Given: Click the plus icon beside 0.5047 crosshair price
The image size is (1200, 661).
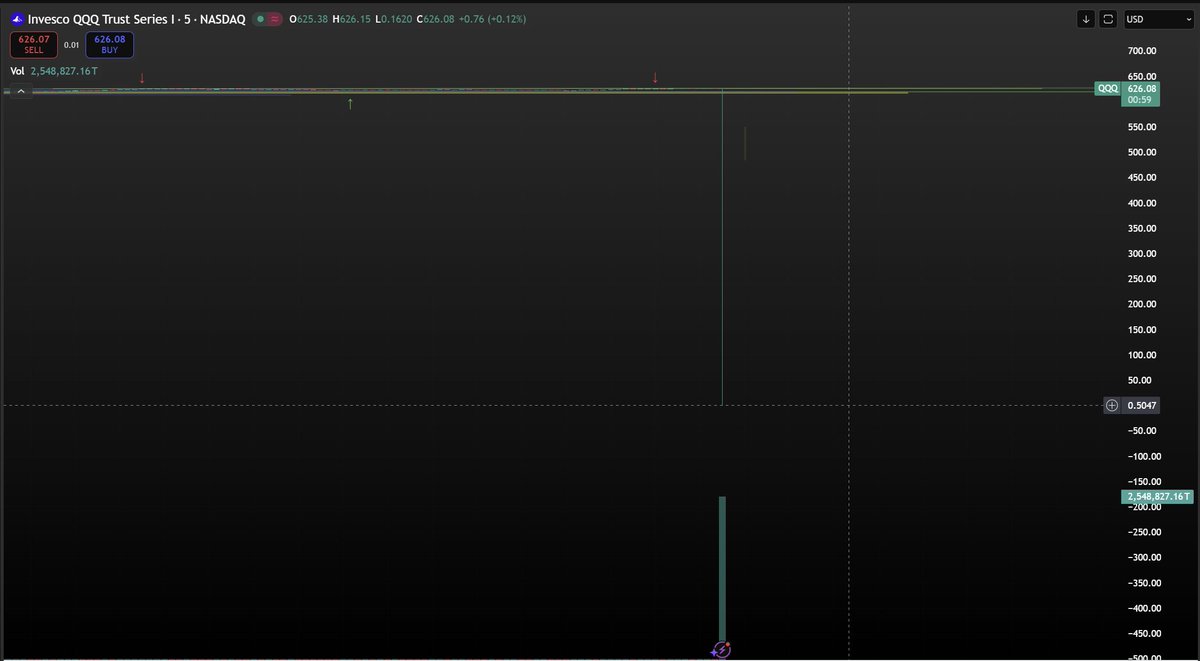Looking at the screenshot, I should pyautogui.click(x=1112, y=405).
